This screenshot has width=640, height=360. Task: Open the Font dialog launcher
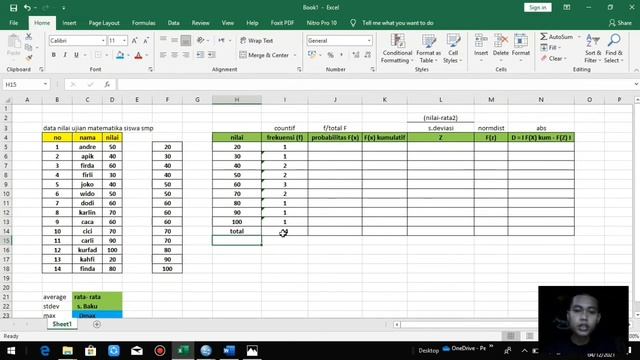coord(150,69)
